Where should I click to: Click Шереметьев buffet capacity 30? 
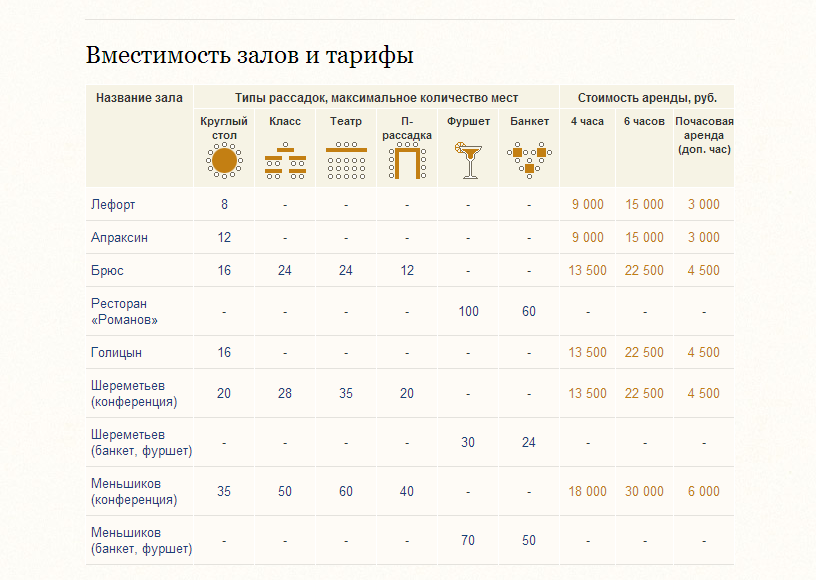pyautogui.click(x=468, y=443)
